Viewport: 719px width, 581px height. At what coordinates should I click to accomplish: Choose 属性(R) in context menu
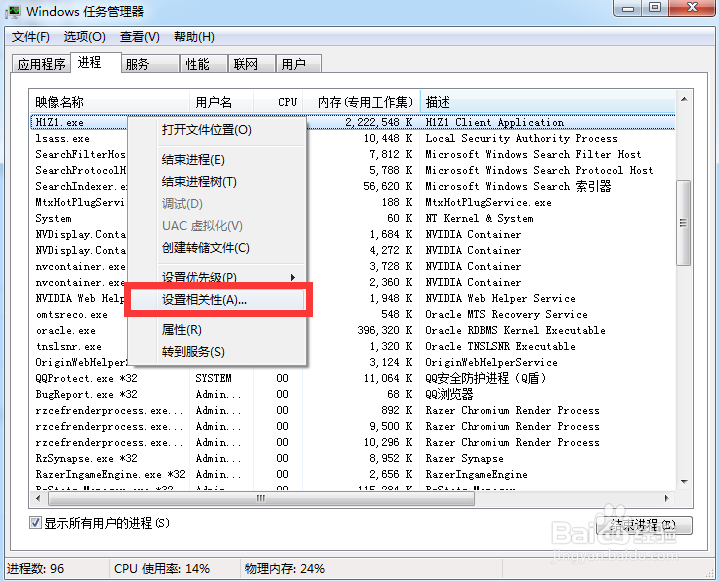[x=217, y=330]
